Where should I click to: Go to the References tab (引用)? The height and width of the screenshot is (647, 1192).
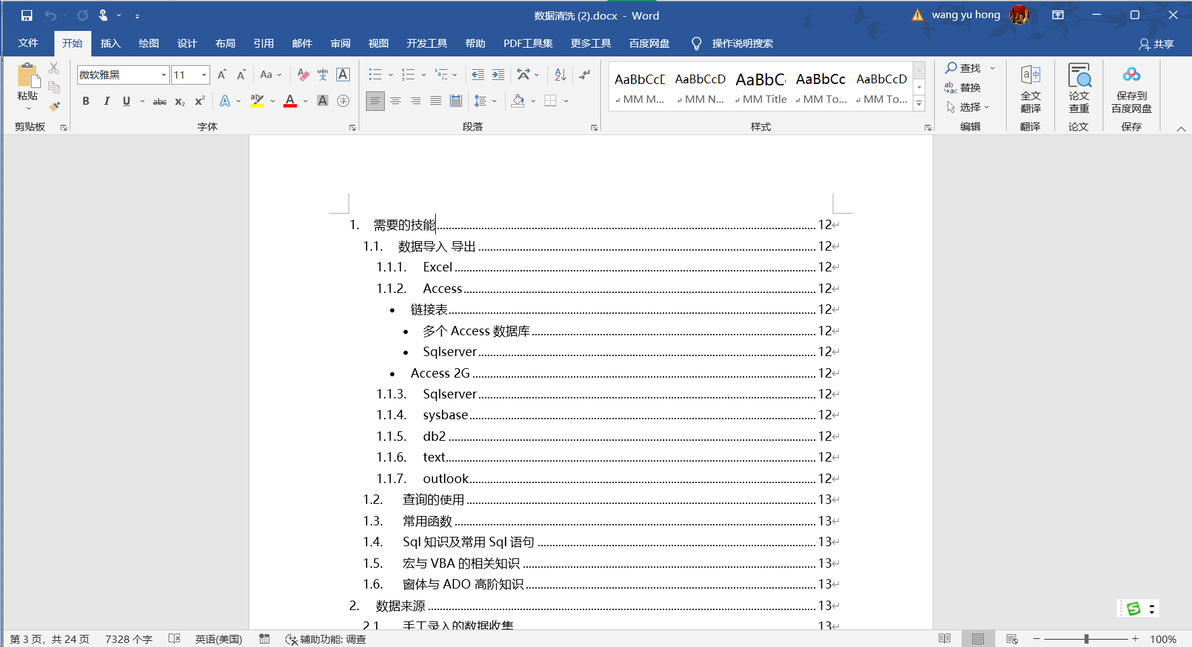(264, 43)
